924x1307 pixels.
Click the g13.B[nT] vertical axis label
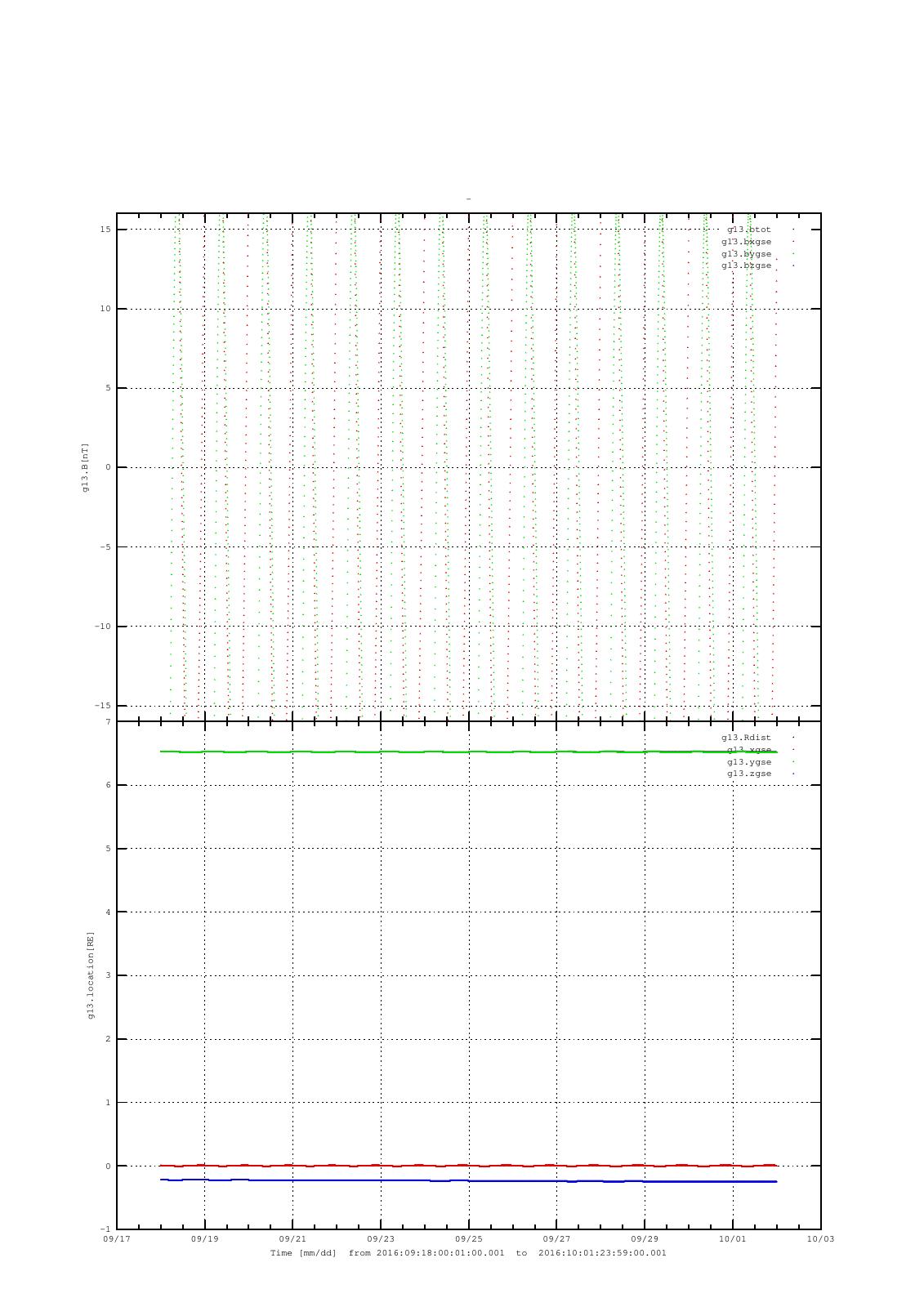coord(85,467)
